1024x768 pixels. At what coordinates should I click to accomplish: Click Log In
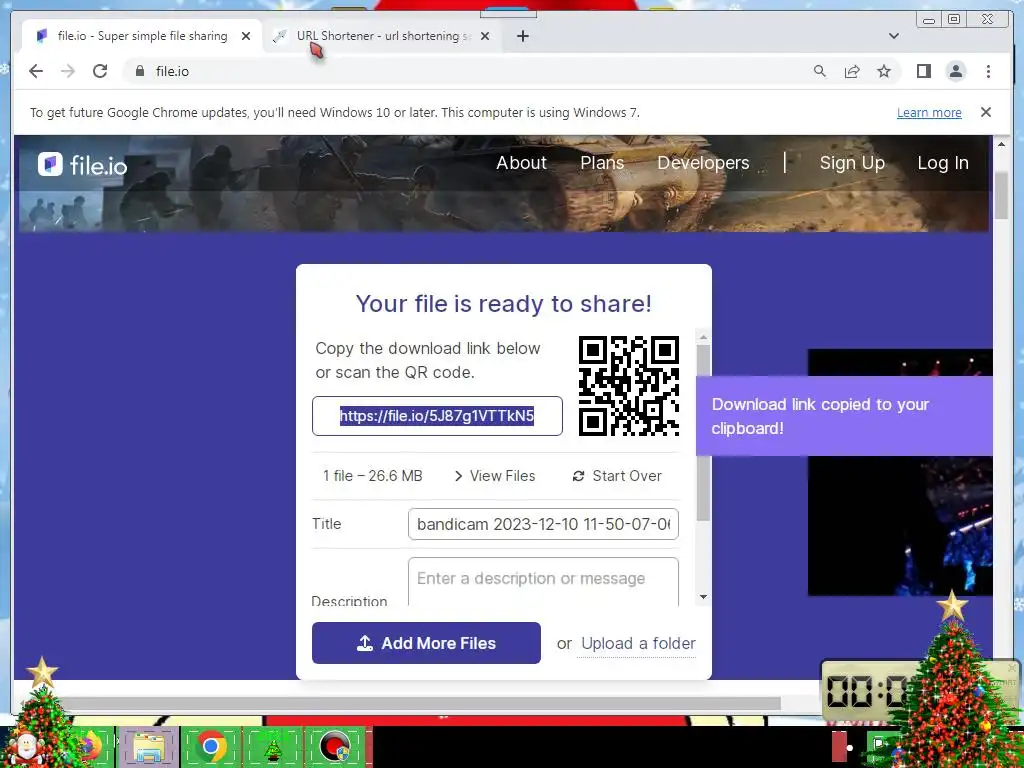(943, 163)
